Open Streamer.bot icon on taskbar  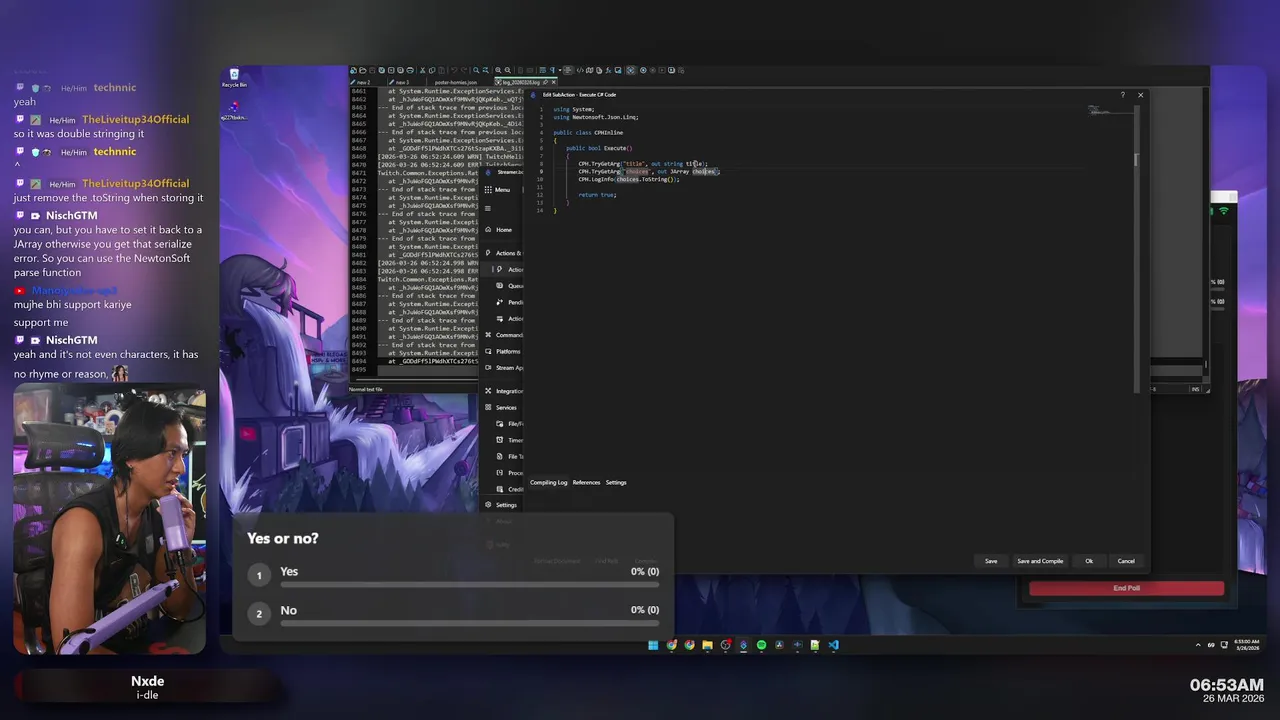tap(744, 645)
